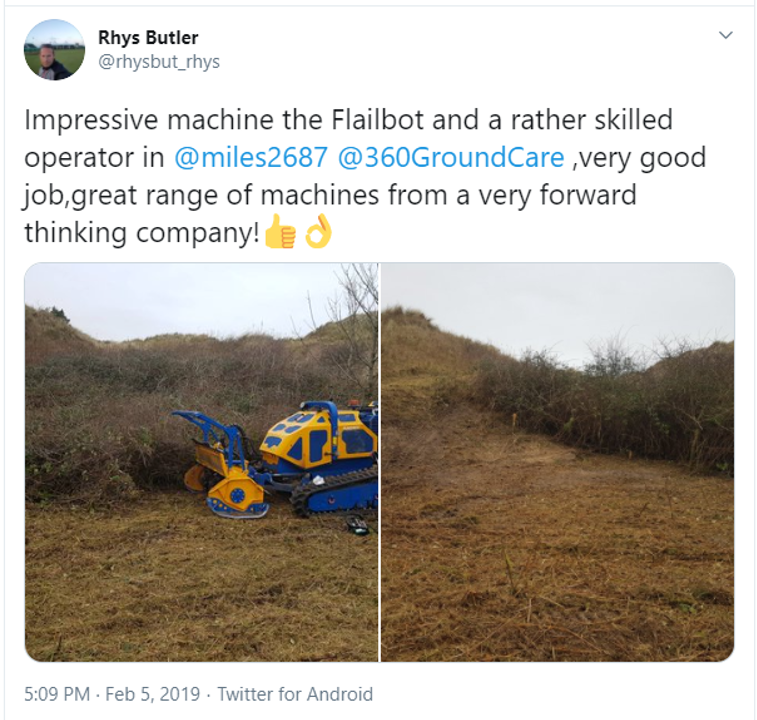
Task: Click the Feb 5, 2019 date
Action: click(153, 694)
